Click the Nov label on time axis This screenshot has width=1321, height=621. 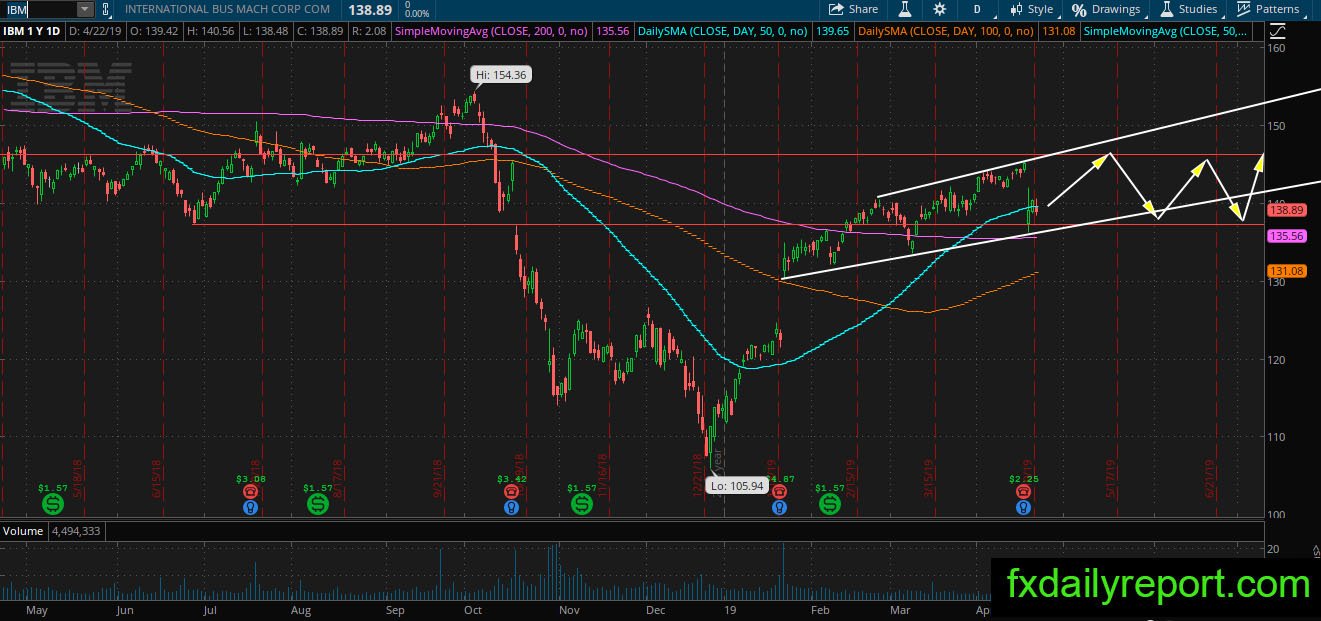[x=569, y=609]
